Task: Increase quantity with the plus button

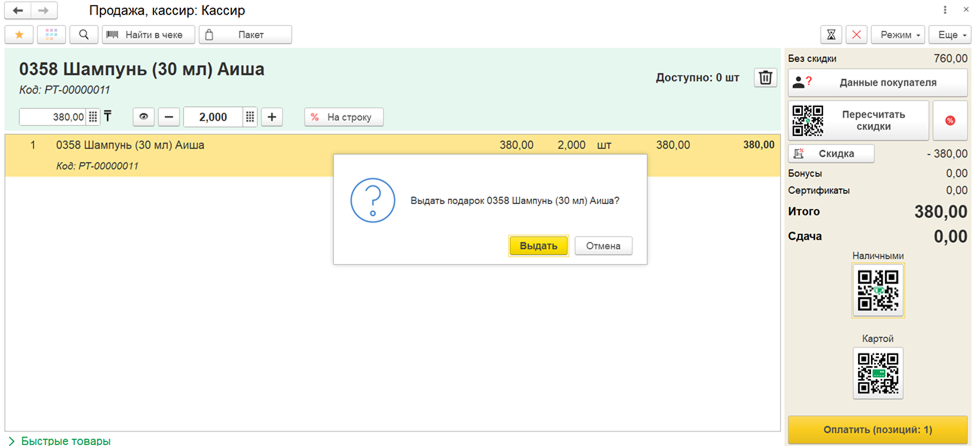Action: (x=271, y=117)
